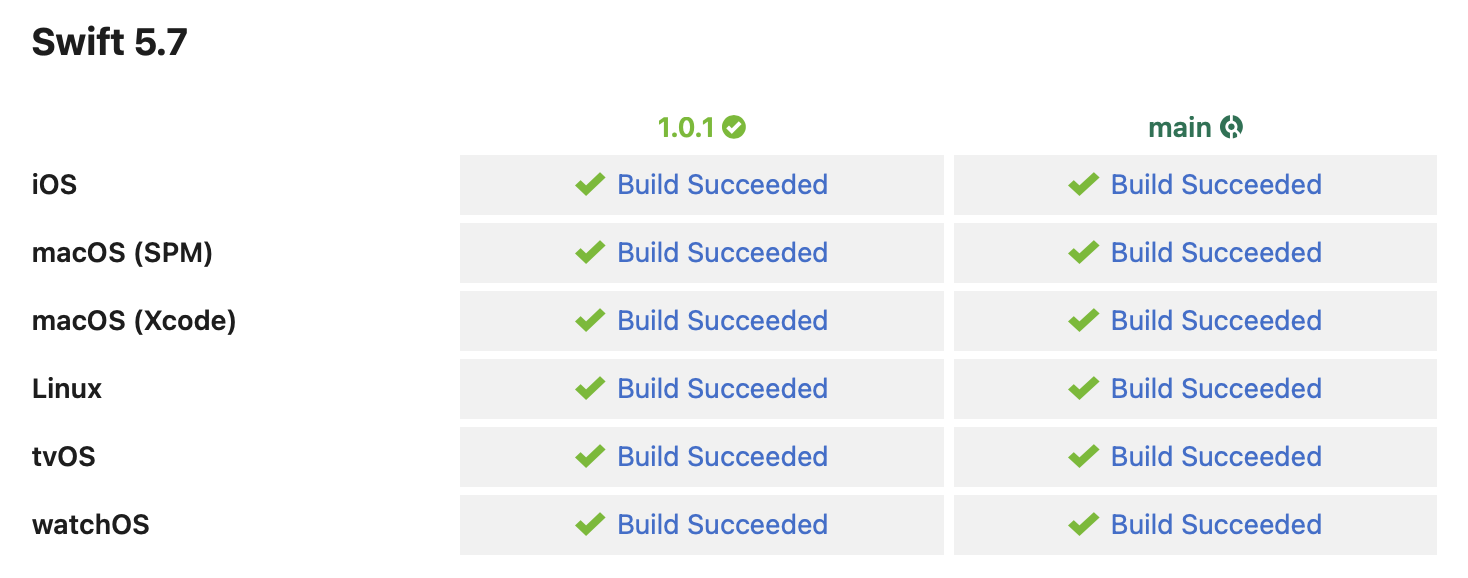This screenshot has height=578, width=1468.
Task: Click the checkmark in Linux 1.0.1 cell
Action: click(589, 388)
